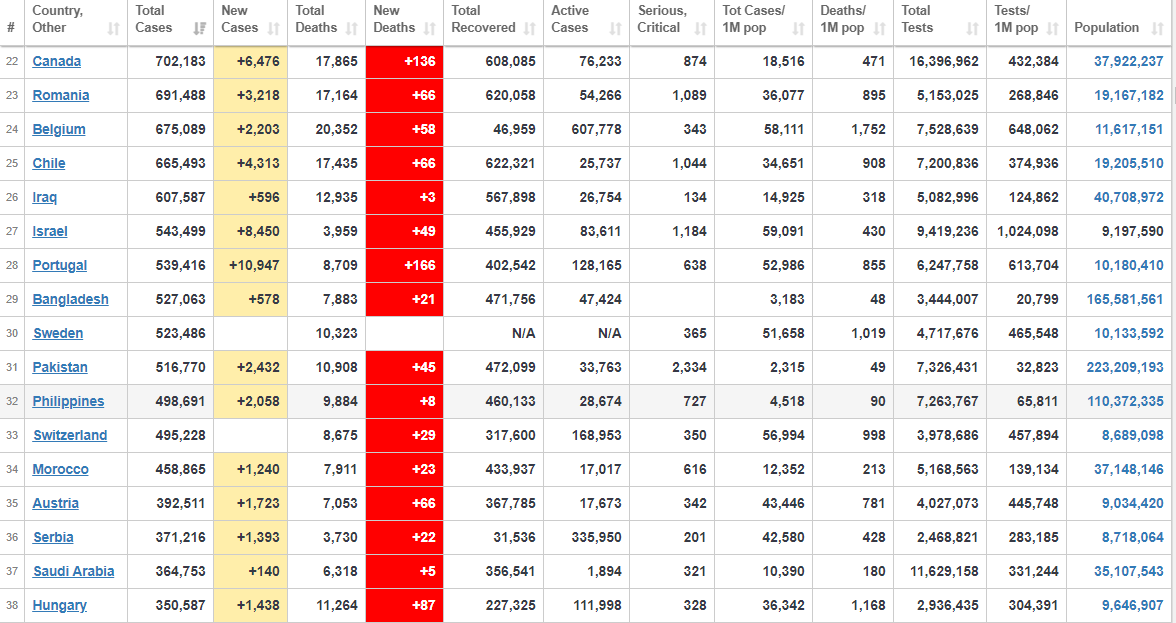Click Population column sort arrows
Screen dimensions: 1176x623
click(1158, 29)
